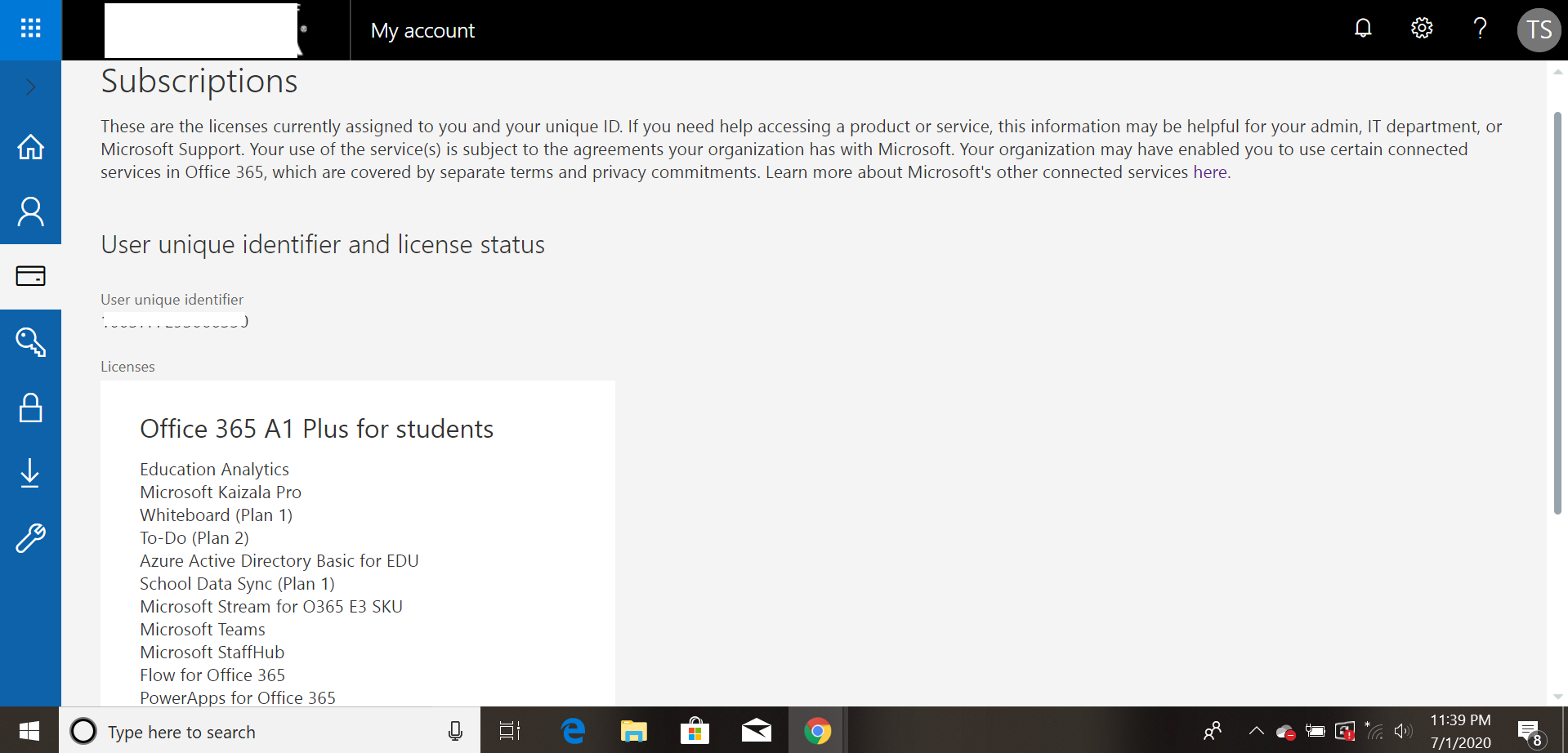
Task: Select the 'To-Do (Plan 2)' row
Action: click(x=194, y=538)
